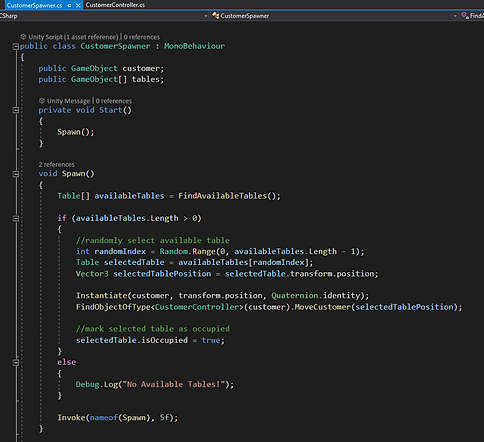Click the Vector3 selectedTablePosition declaration
This screenshot has width=484, height=442.
click(x=227, y=274)
